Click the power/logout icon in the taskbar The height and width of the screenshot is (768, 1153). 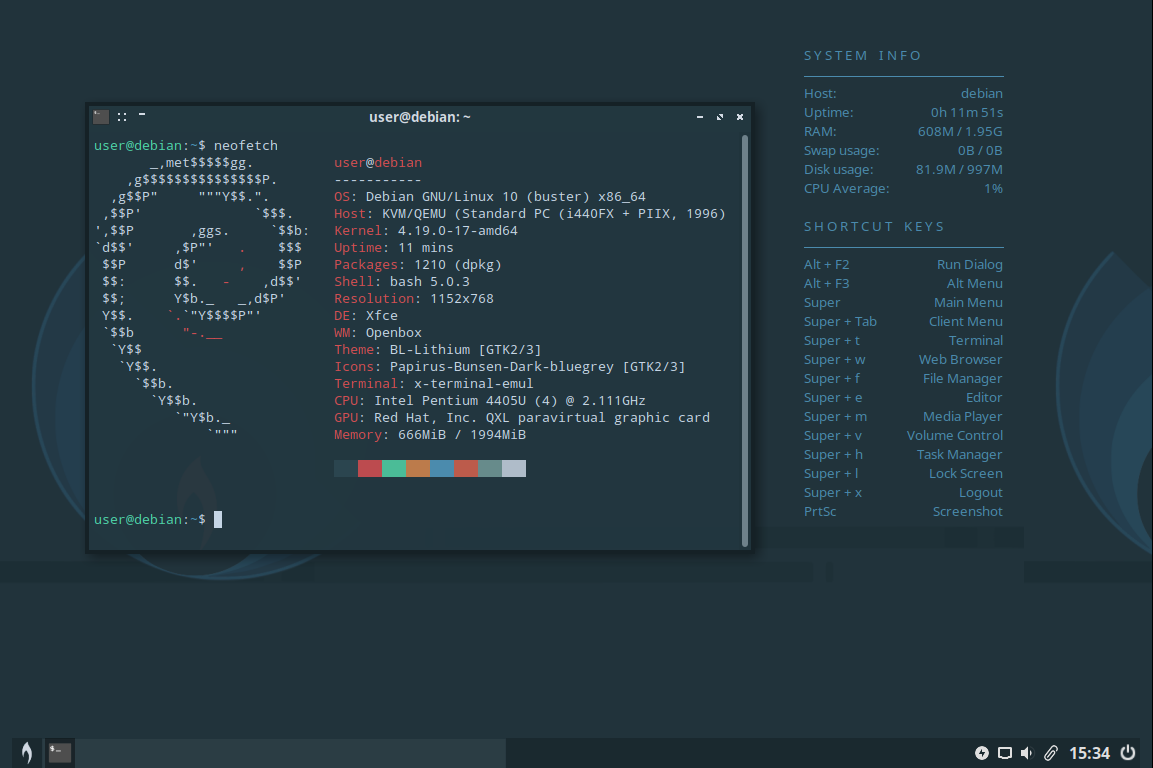pos(1127,753)
